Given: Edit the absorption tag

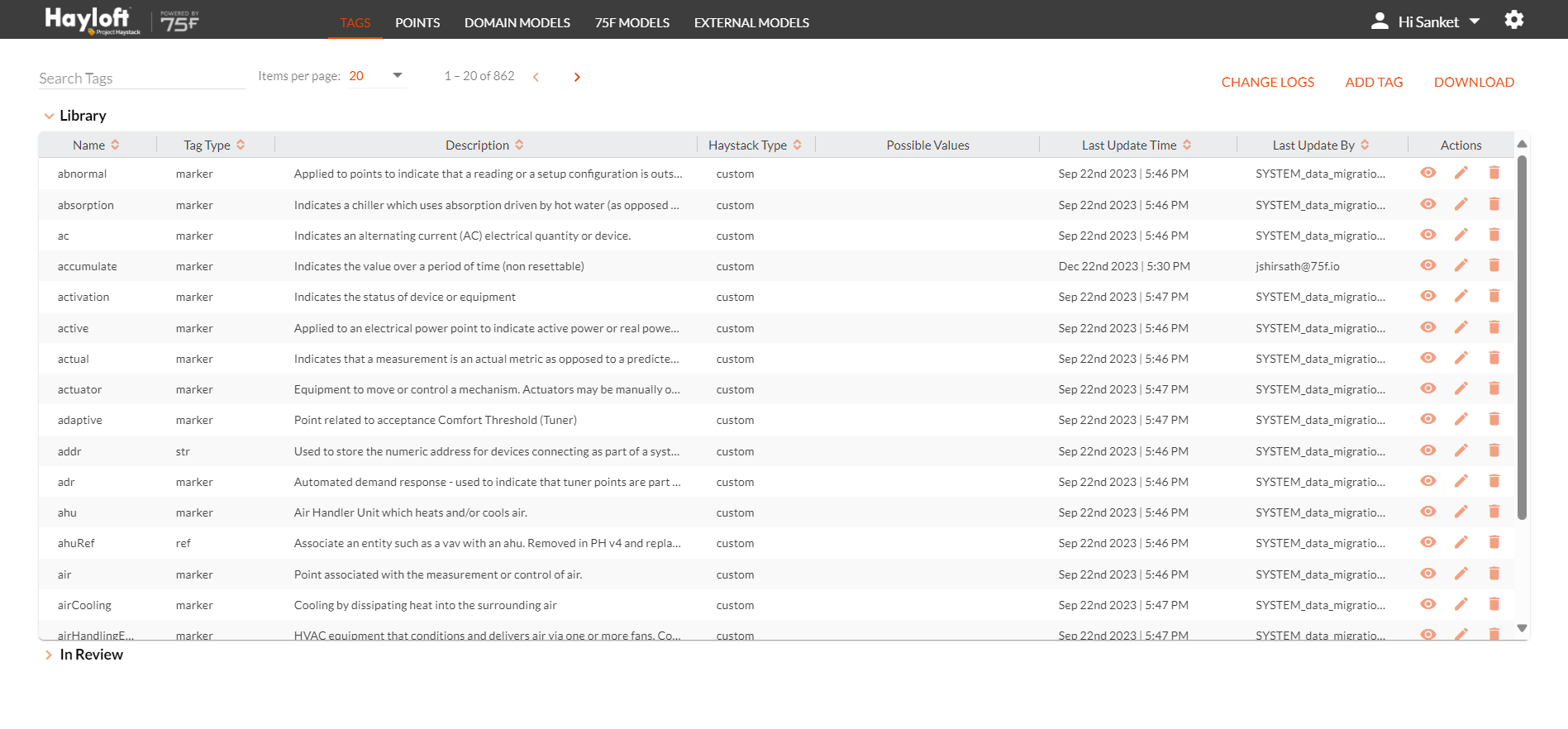Looking at the screenshot, I should click(x=1461, y=204).
